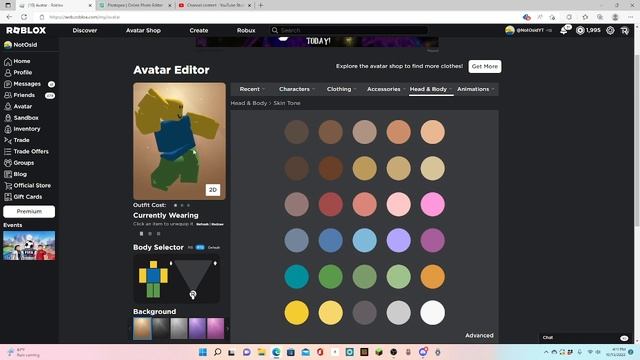
Task: Pick the teal skin tone swatch
Action: tap(296, 276)
